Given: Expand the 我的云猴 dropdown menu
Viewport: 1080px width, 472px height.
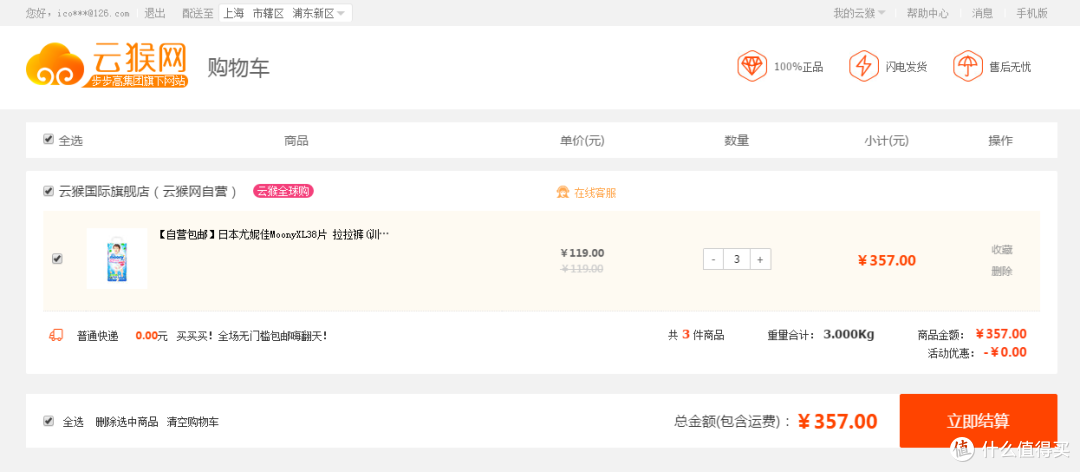Looking at the screenshot, I should 859,13.
